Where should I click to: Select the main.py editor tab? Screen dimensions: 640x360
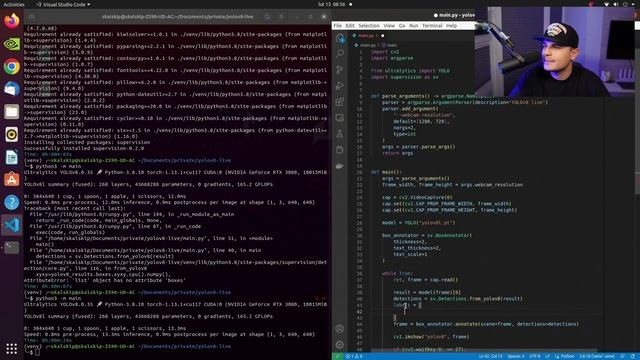click(368, 36)
